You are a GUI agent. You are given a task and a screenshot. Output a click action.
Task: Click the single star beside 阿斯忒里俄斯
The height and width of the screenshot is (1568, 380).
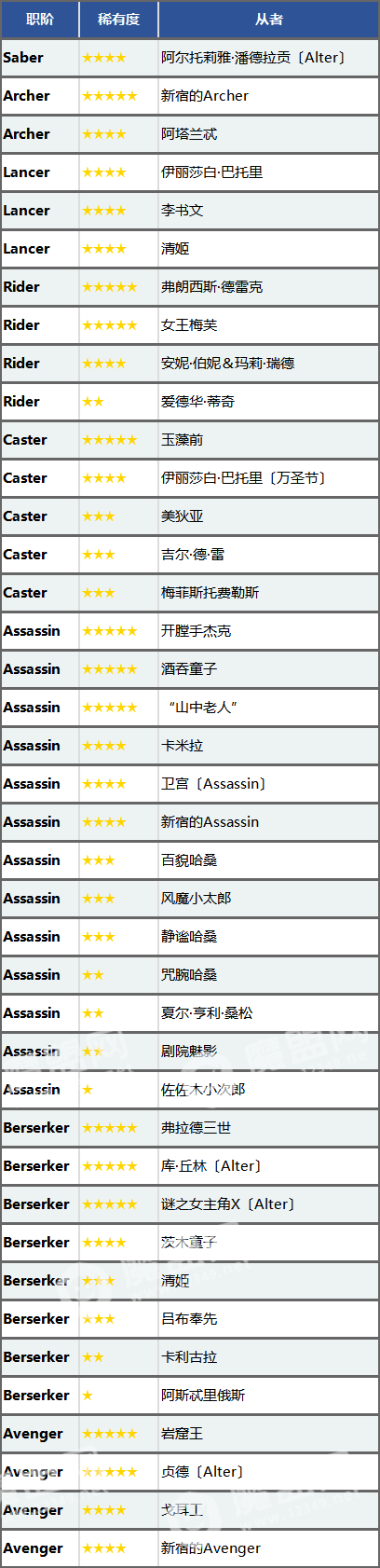click(x=88, y=1396)
